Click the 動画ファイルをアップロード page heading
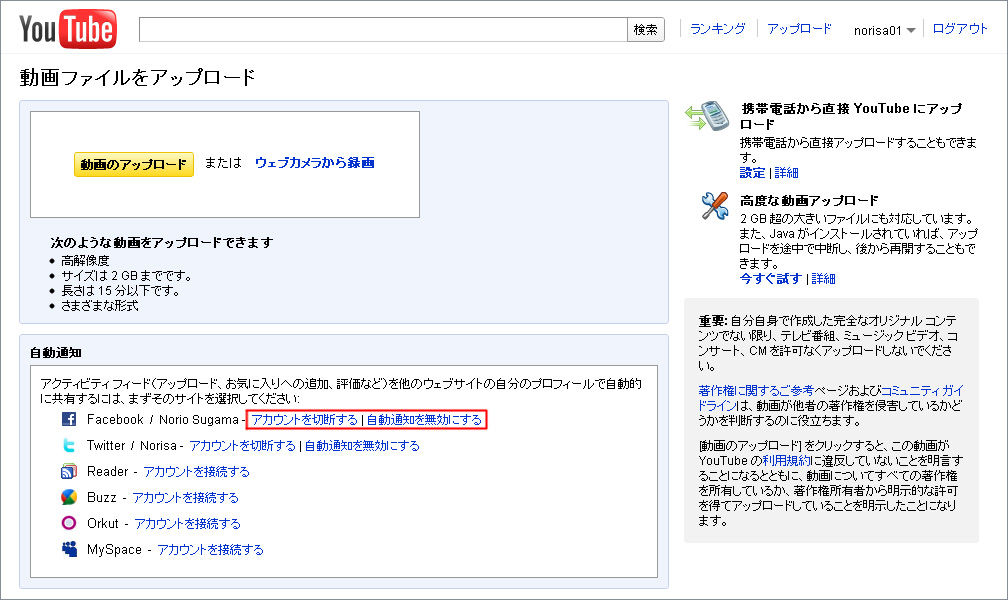 point(138,78)
